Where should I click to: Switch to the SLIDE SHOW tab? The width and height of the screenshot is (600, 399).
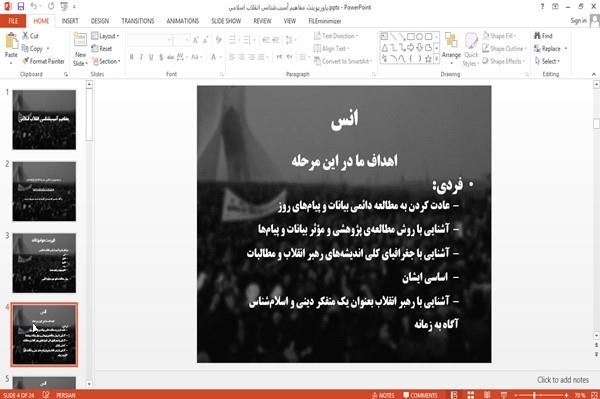pyautogui.click(x=226, y=21)
